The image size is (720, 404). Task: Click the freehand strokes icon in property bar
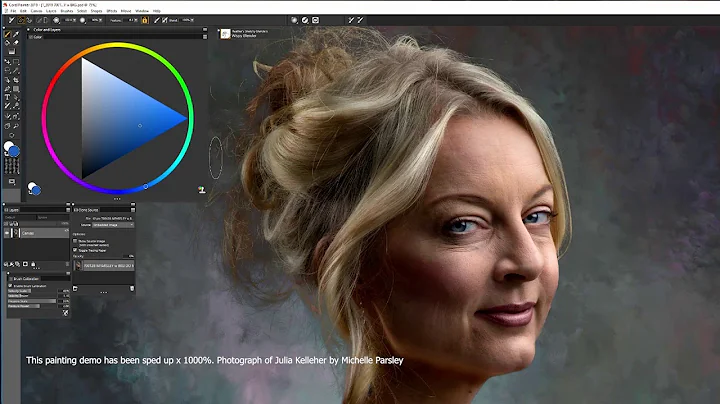pyautogui.click(x=21, y=20)
